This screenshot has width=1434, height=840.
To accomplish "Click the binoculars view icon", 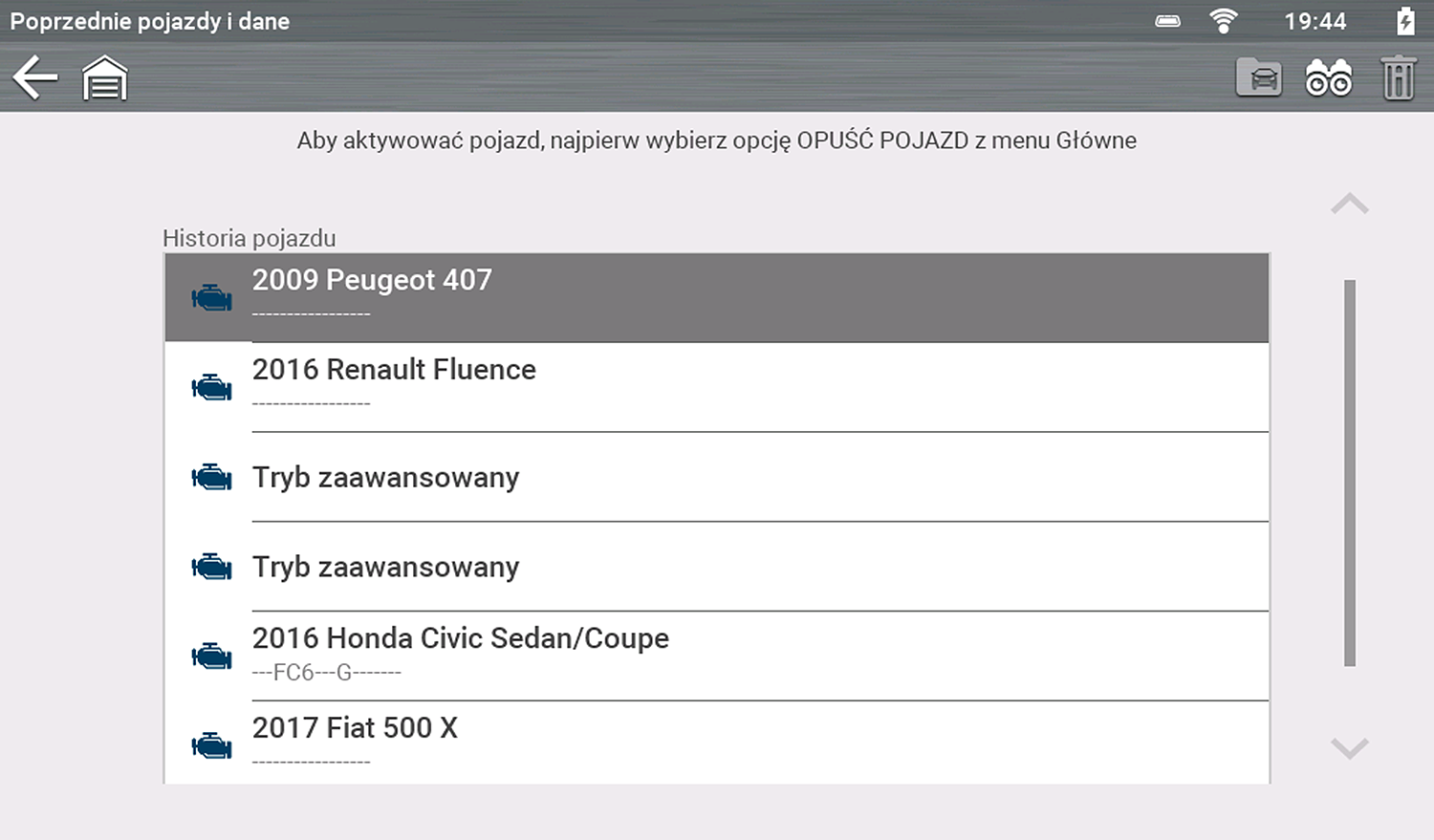I will (x=1328, y=78).
